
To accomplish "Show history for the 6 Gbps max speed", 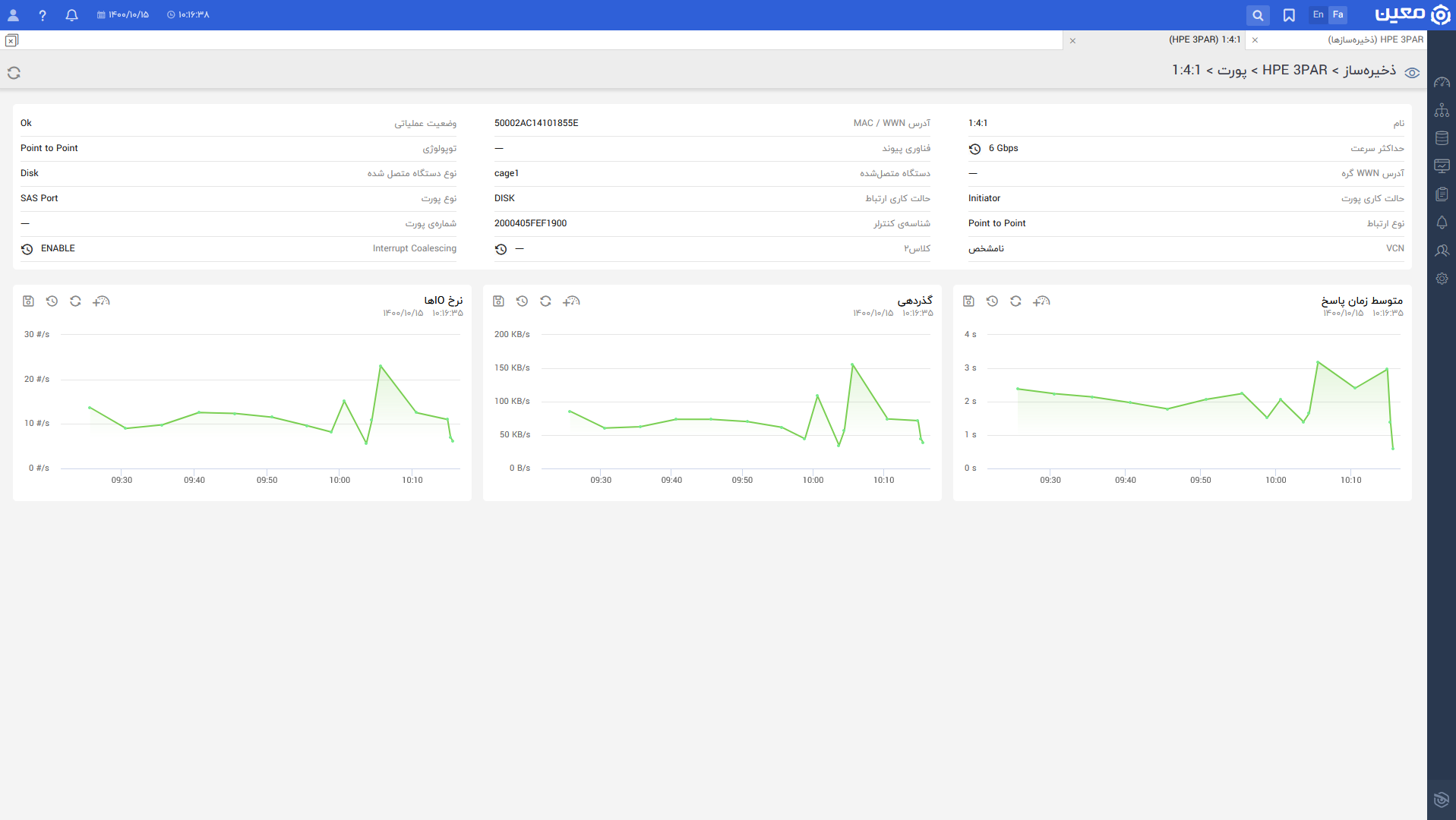I will point(974,149).
